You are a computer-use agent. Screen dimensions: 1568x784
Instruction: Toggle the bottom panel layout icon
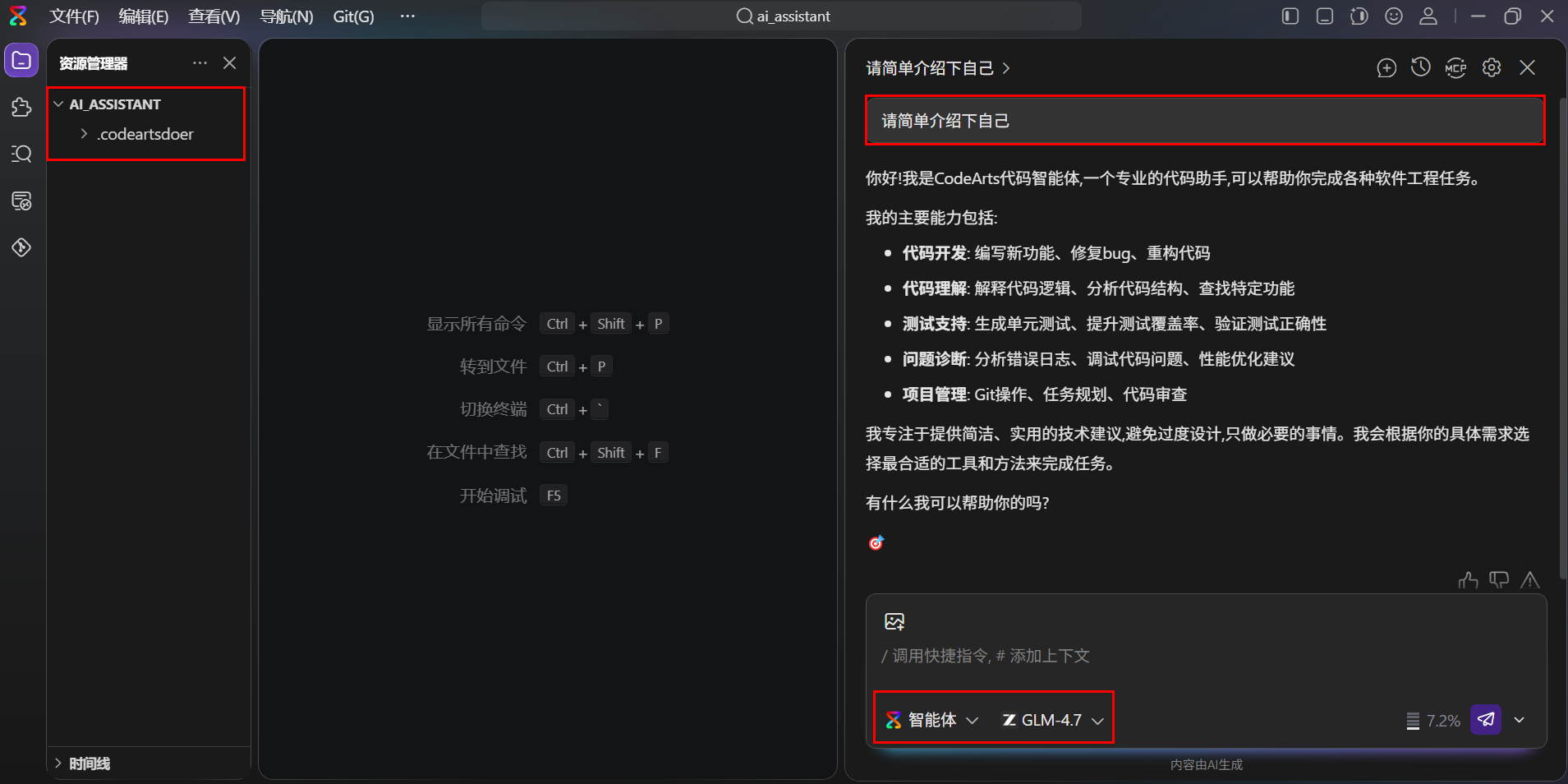click(x=1325, y=16)
